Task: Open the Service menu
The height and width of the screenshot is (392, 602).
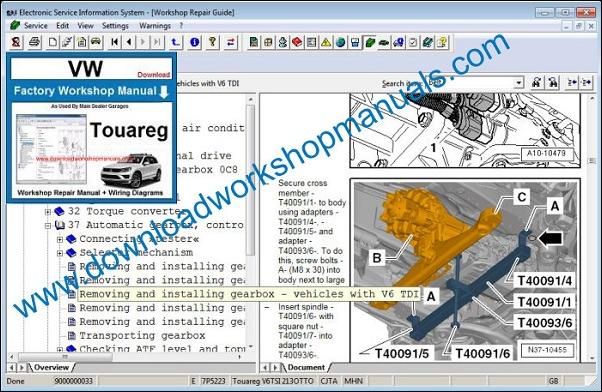Action: (x=36, y=26)
